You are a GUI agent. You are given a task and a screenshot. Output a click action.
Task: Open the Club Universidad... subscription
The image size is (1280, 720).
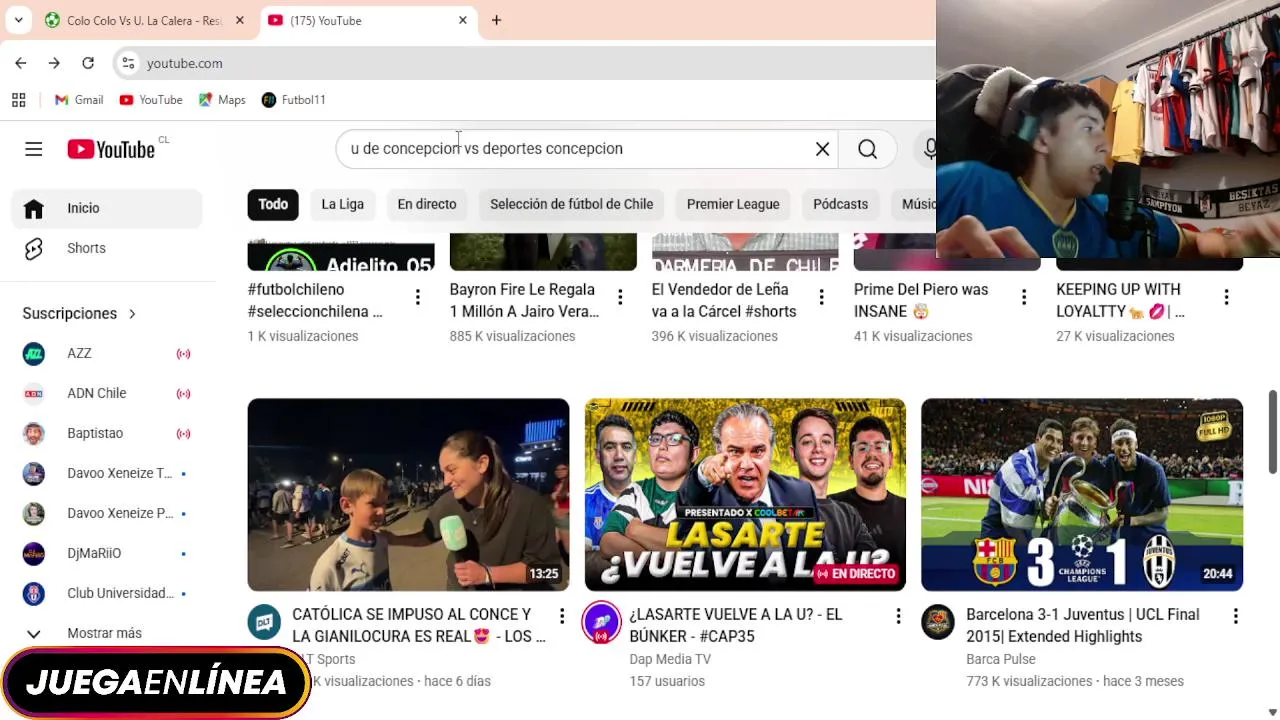click(x=107, y=593)
